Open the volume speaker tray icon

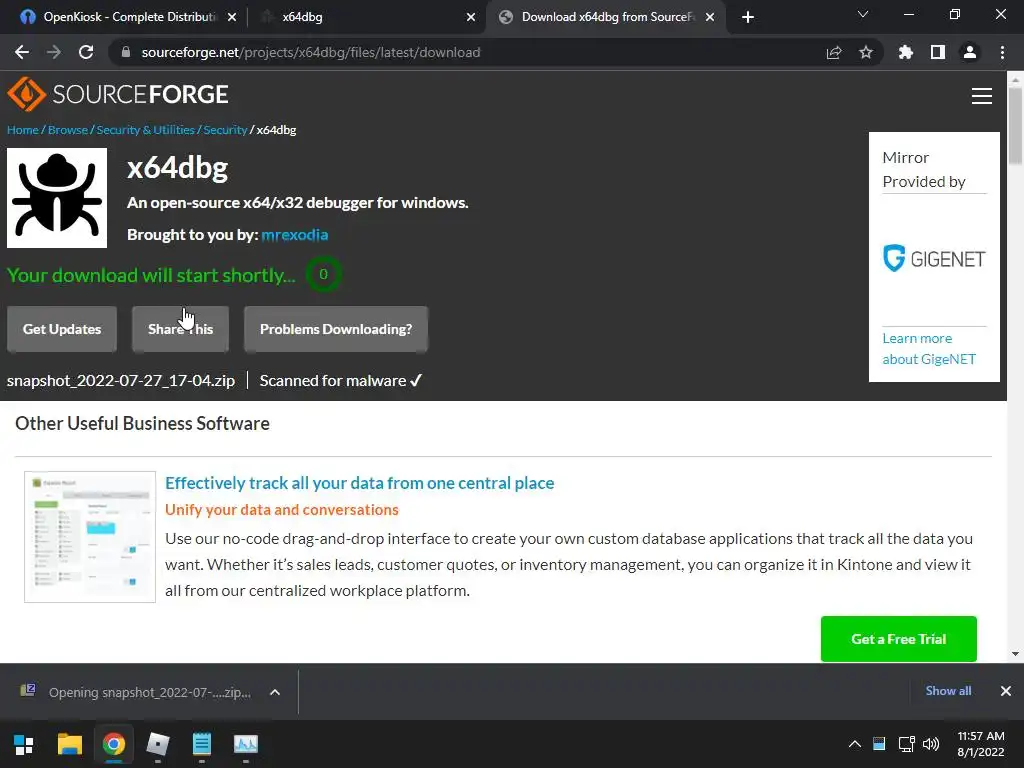click(931, 744)
